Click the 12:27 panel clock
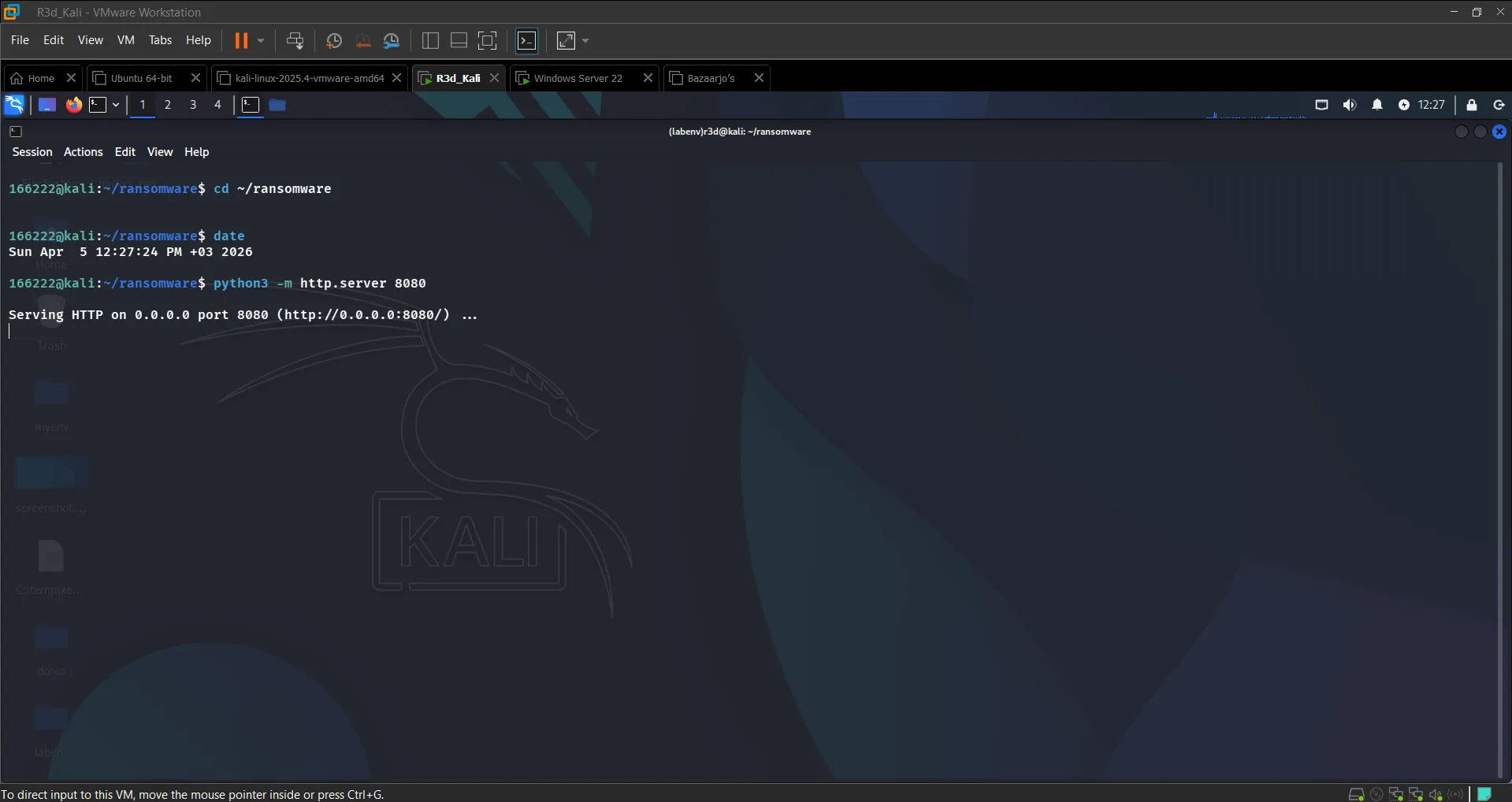 tap(1432, 105)
